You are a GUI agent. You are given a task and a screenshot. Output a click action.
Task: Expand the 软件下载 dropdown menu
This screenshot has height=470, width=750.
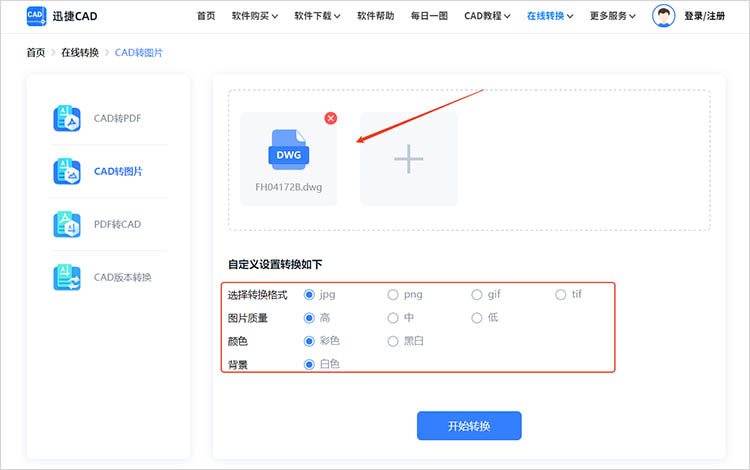[317, 16]
